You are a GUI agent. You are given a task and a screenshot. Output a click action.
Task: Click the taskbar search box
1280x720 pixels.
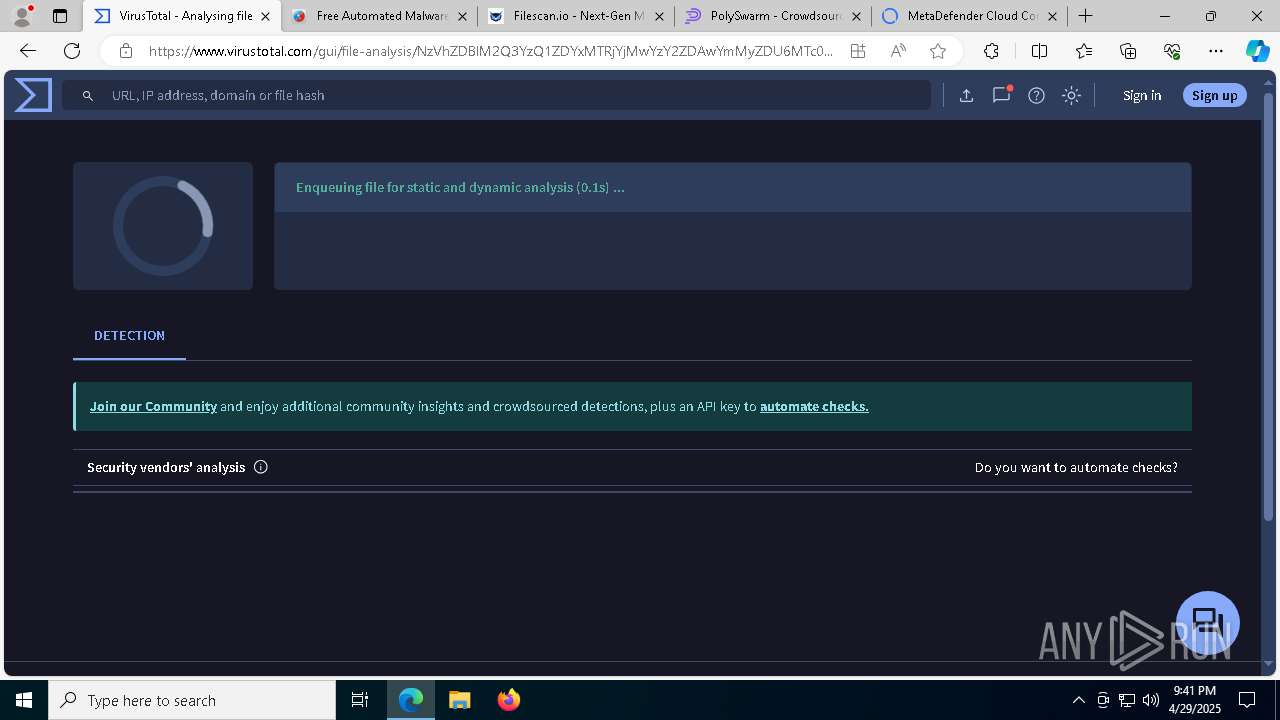point(192,700)
